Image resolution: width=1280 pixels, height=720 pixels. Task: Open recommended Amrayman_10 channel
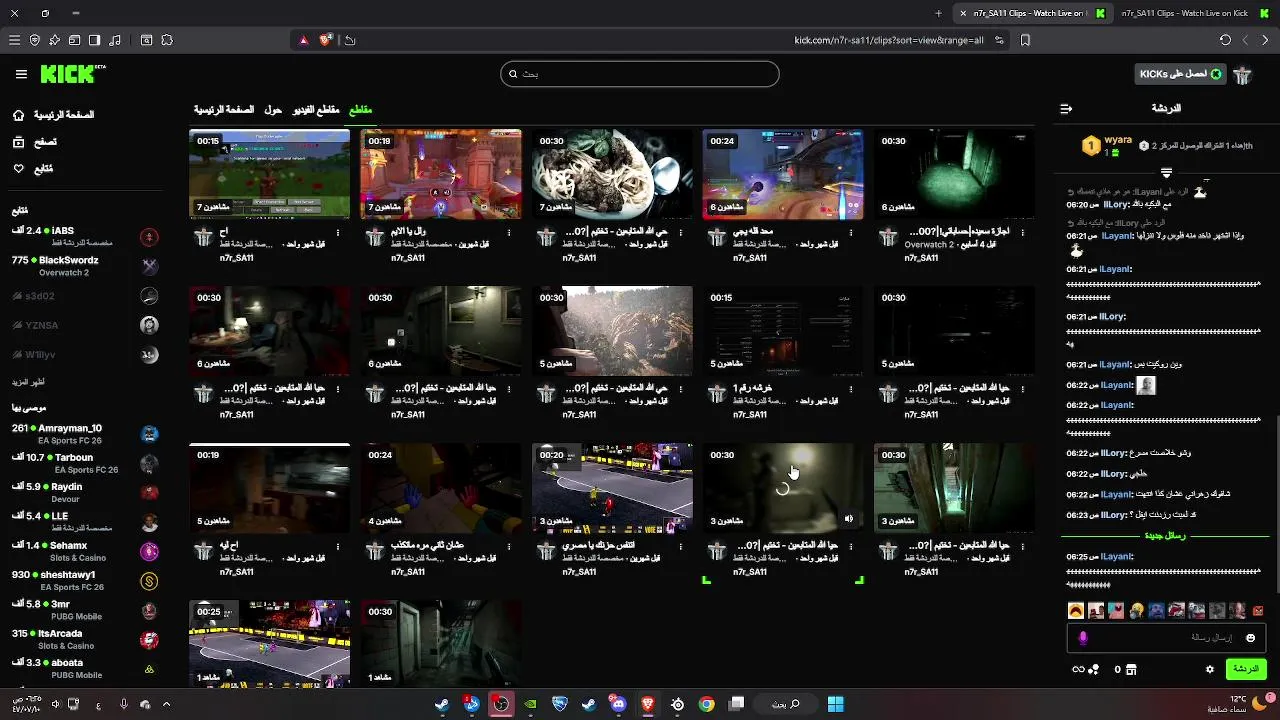tap(85, 434)
